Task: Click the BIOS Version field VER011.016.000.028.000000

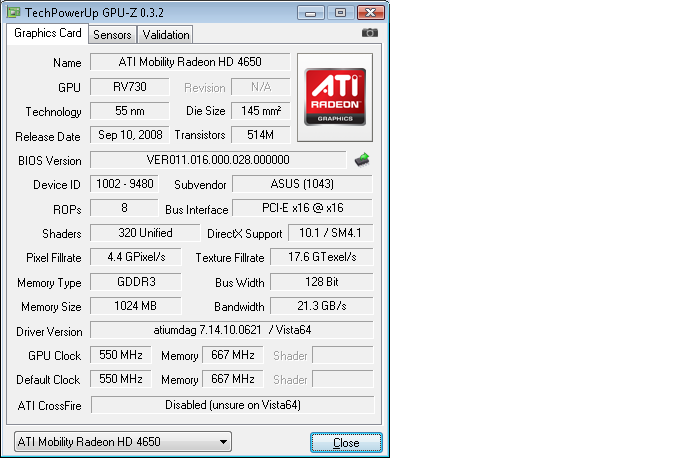Action: pyautogui.click(x=218, y=159)
